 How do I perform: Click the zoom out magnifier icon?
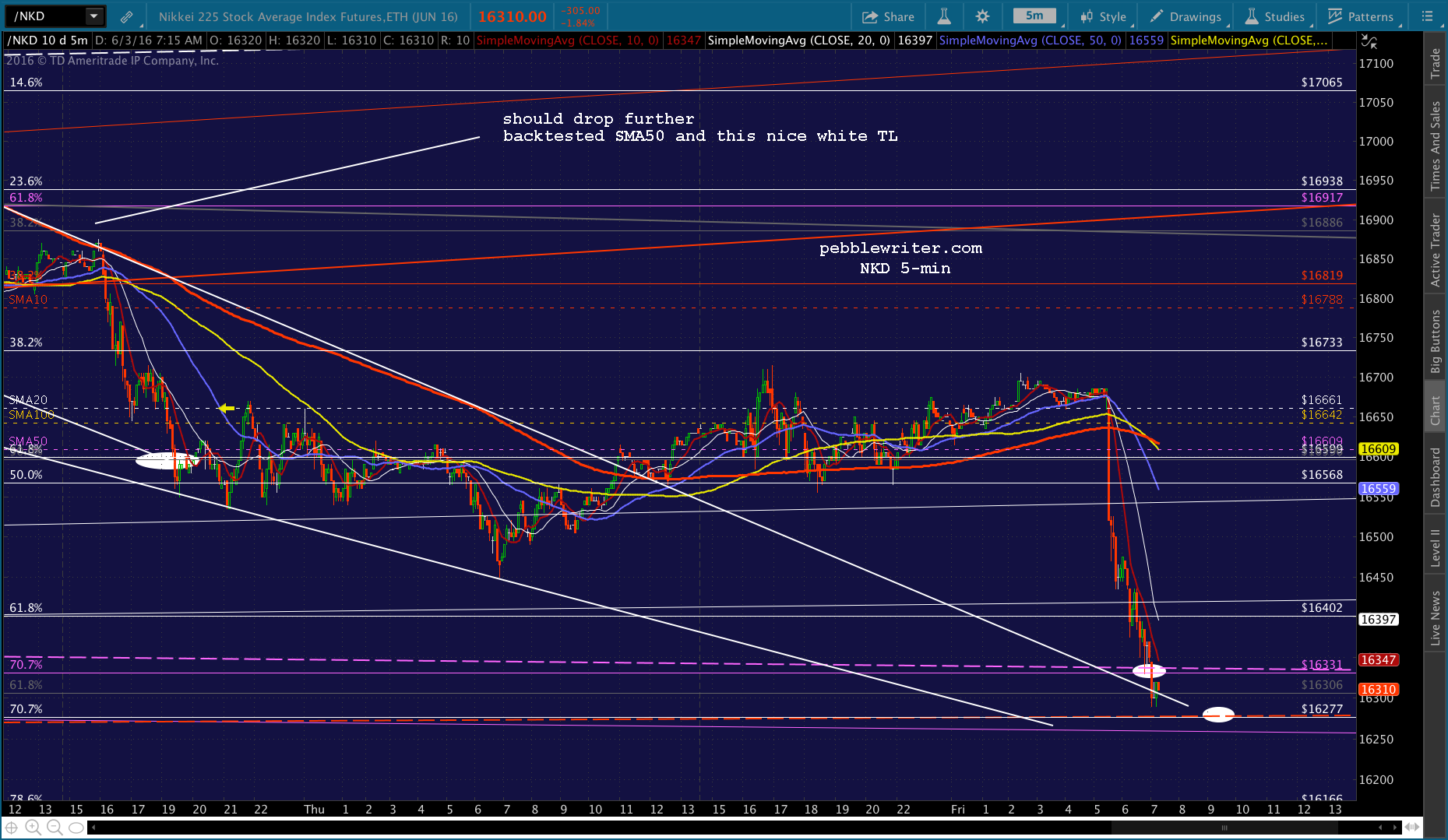pyautogui.click(x=55, y=828)
